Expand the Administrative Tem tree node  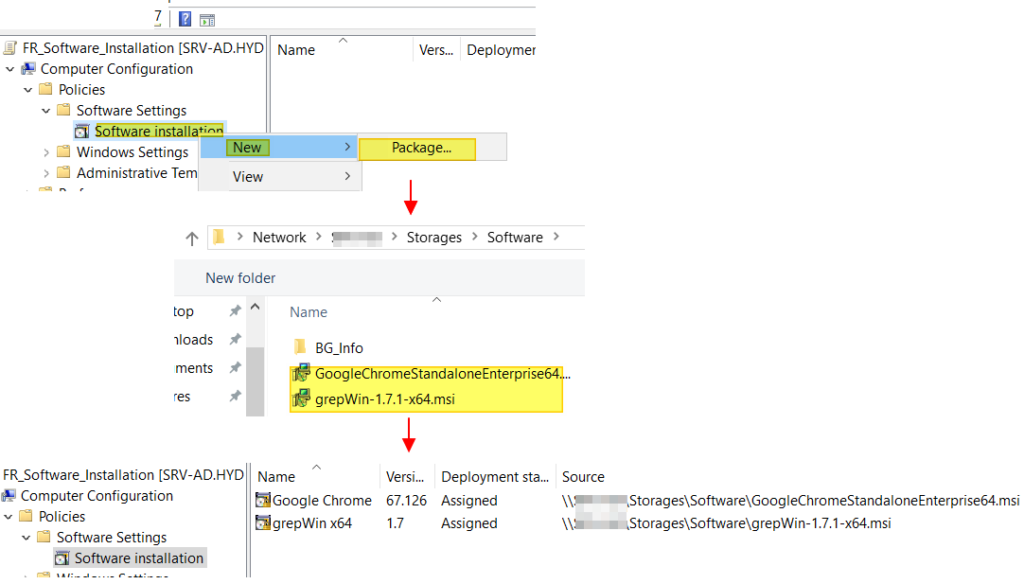coord(46,174)
